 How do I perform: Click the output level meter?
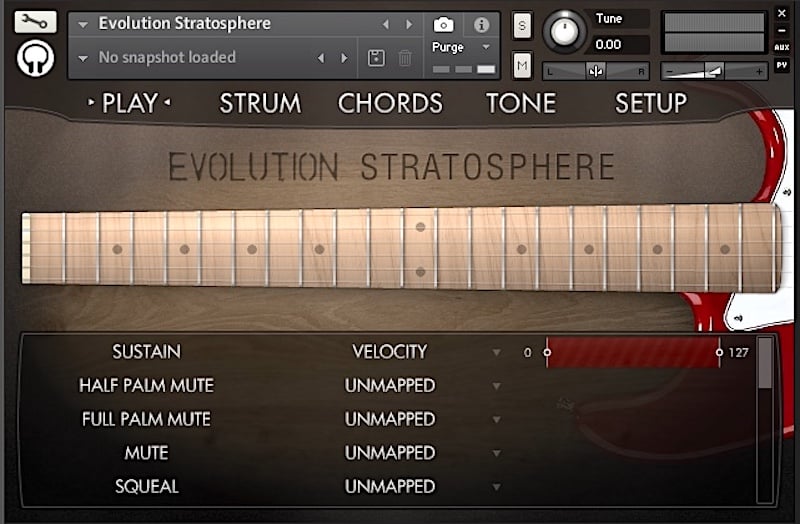tap(714, 33)
